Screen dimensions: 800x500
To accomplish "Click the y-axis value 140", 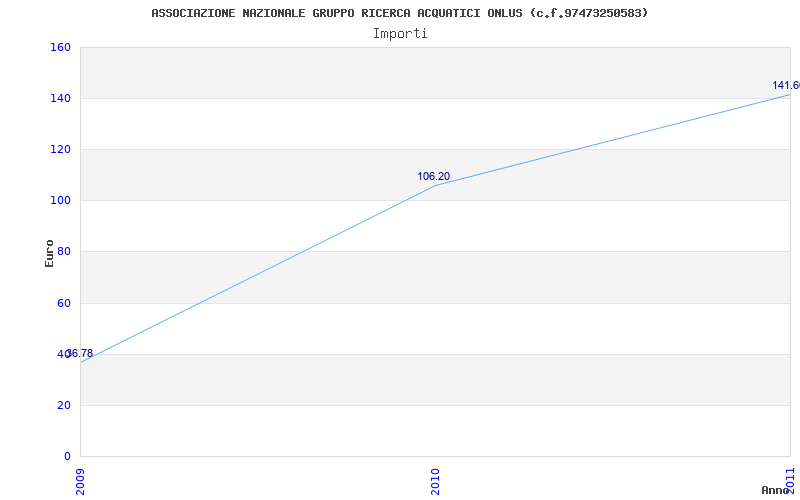I will tap(60, 98).
